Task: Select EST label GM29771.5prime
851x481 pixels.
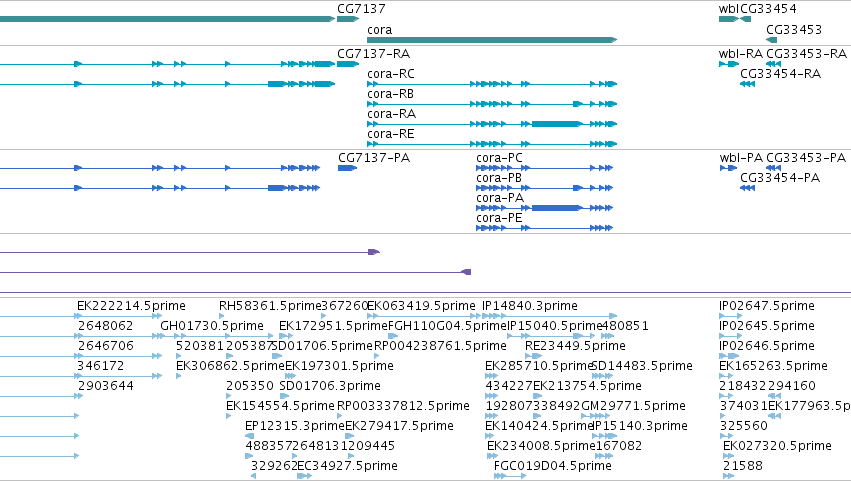Action: (x=633, y=407)
